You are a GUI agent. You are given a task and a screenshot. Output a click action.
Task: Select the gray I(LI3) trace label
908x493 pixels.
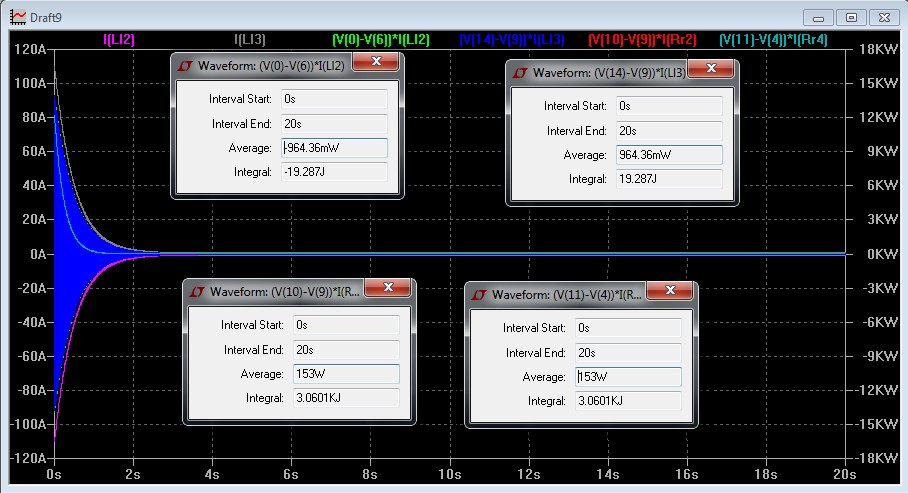click(x=250, y=39)
